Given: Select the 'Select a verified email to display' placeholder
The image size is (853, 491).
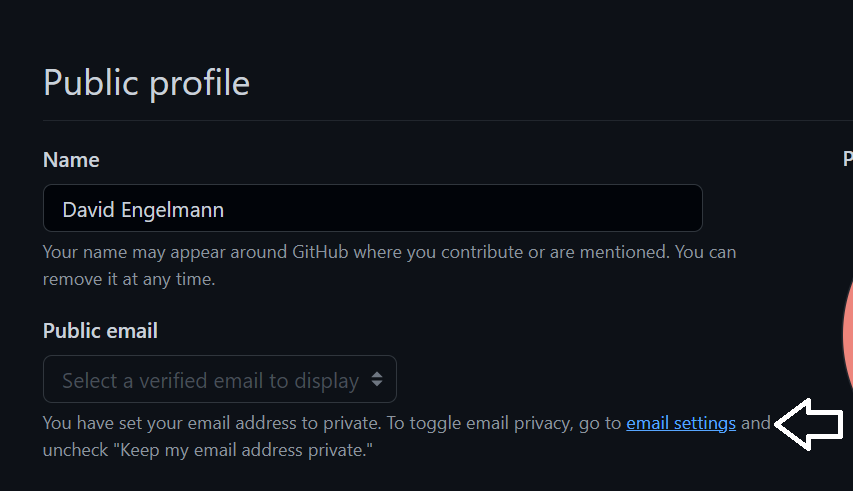Looking at the screenshot, I should tap(211, 381).
